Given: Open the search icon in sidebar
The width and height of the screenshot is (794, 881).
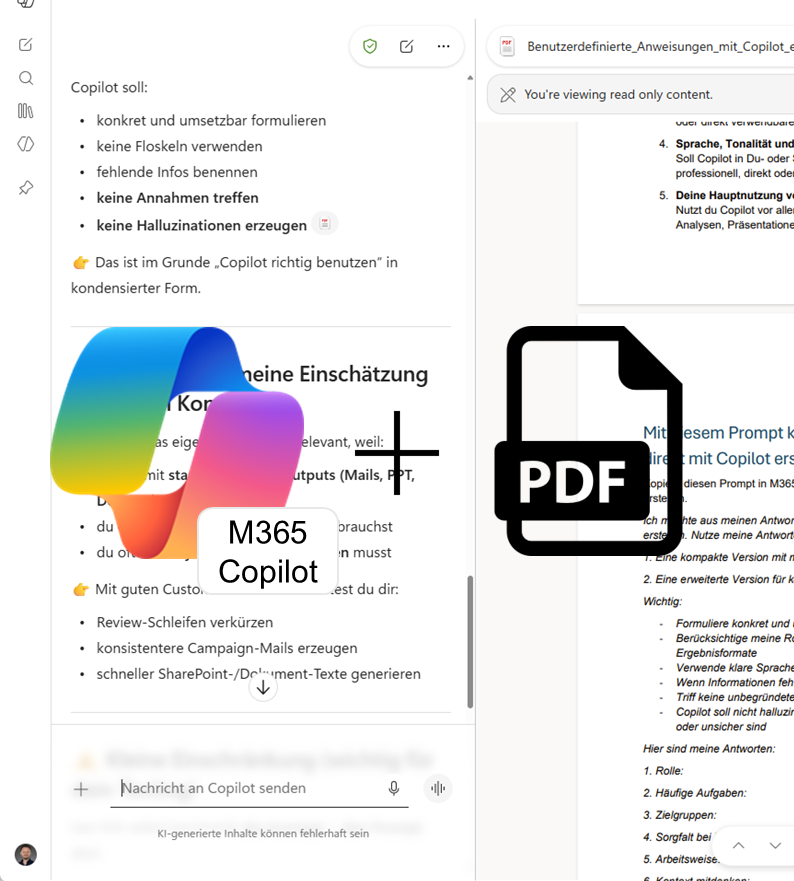Looking at the screenshot, I should (x=26, y=78).
